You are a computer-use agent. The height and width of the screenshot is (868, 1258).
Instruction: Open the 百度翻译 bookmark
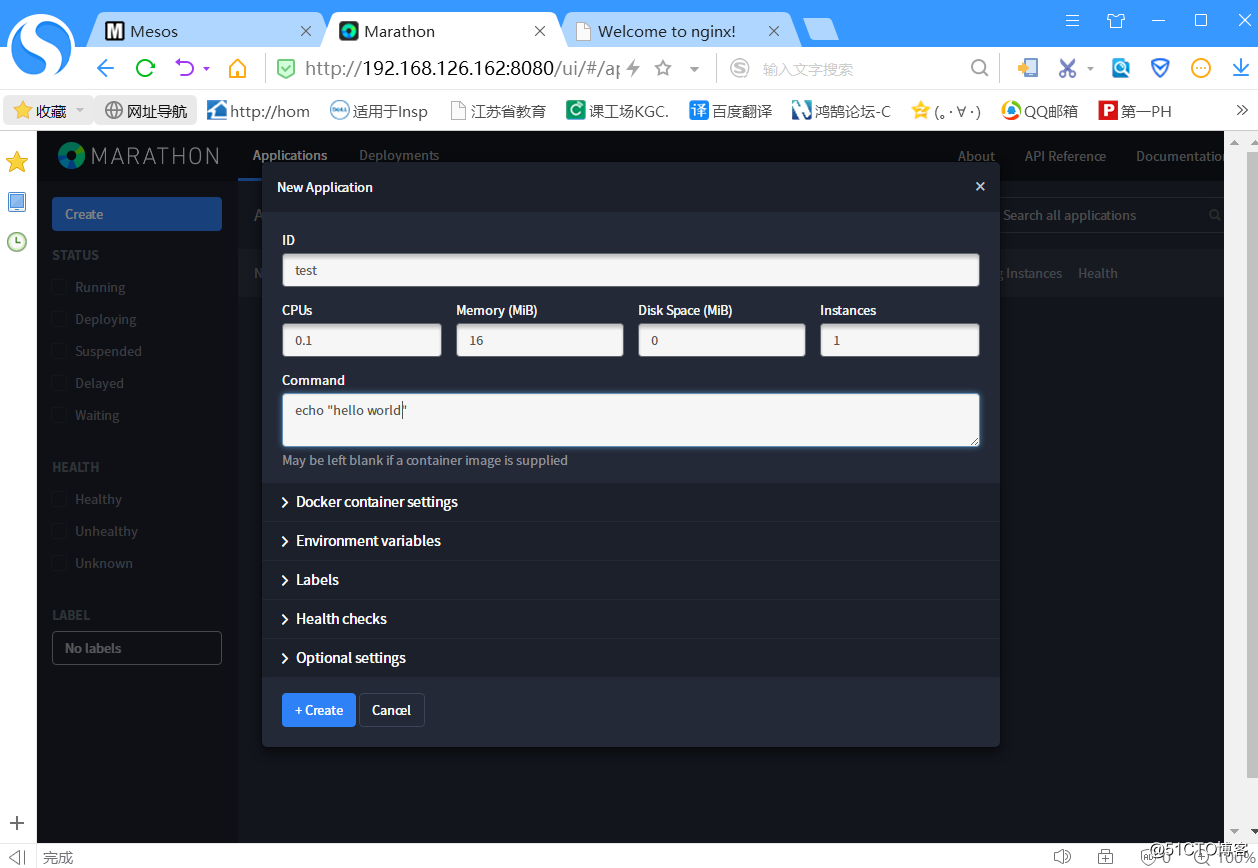731,111
